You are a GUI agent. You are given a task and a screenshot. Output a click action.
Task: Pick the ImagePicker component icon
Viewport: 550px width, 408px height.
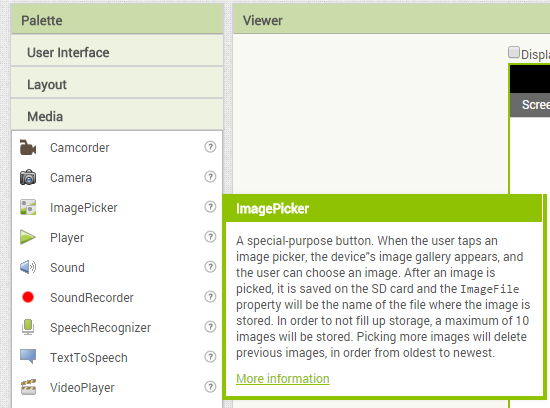click(28, 207)
